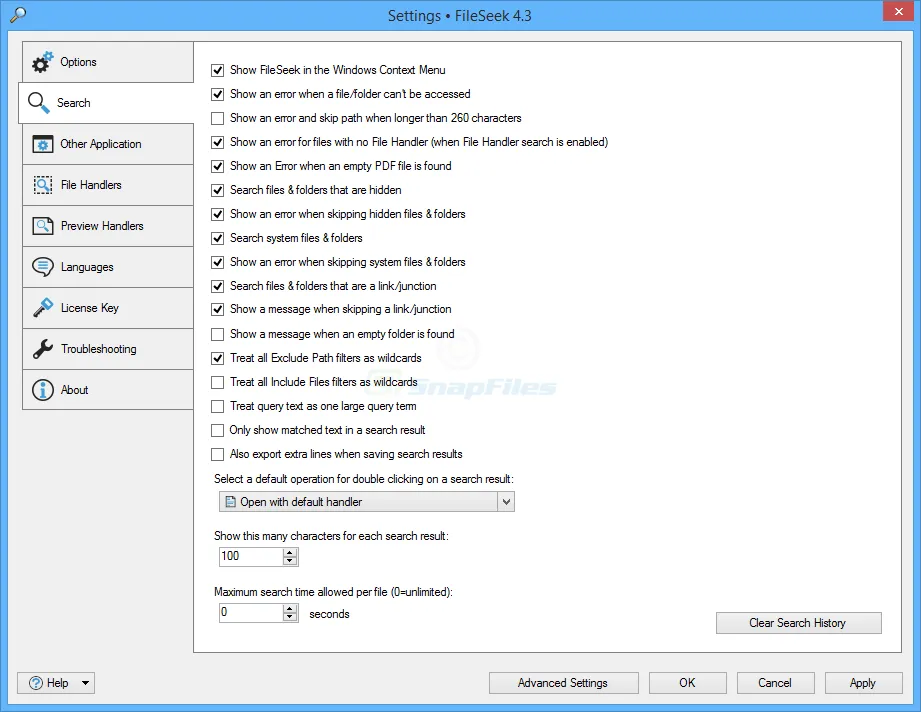921x712 pixels.
Task: Click the Cancel button
Action: pos(775,683)
